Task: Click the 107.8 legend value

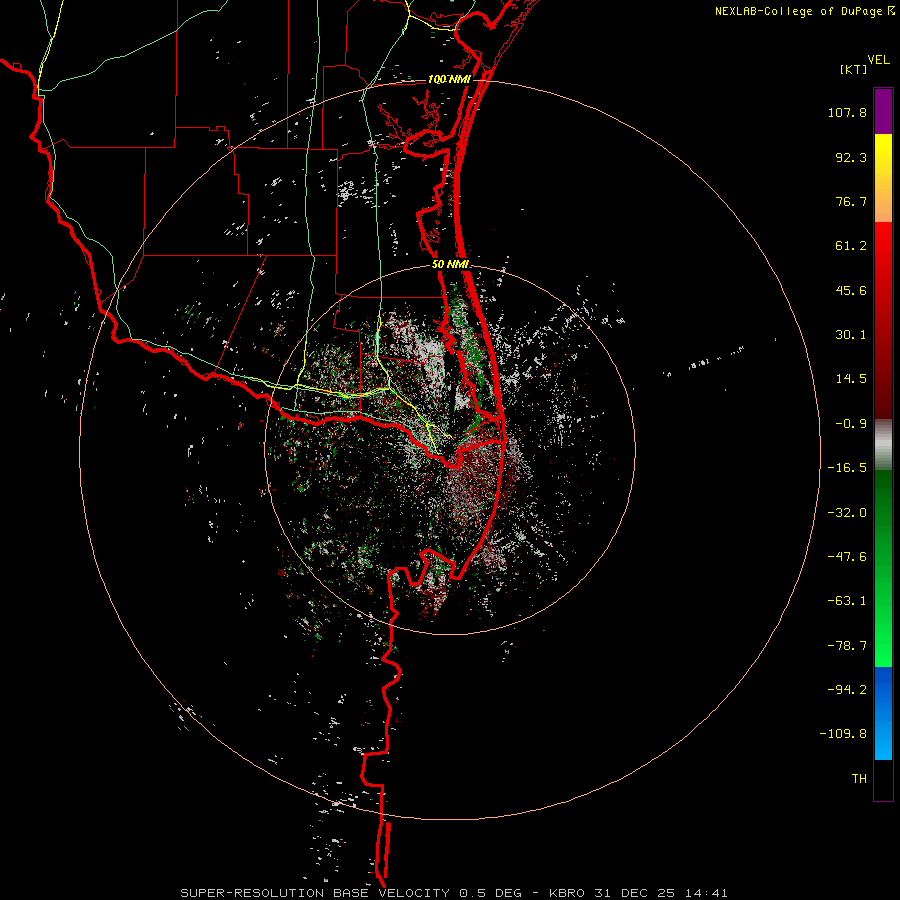Action: click(x=847, y=112)
